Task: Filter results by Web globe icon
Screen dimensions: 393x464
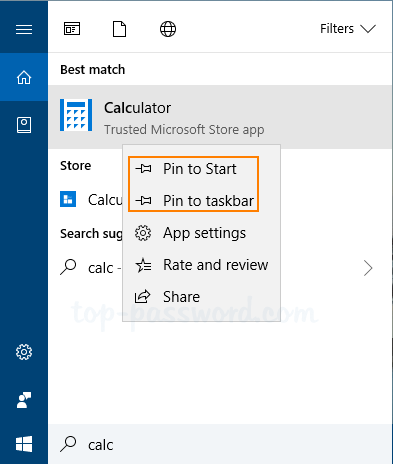Action: 168,29
